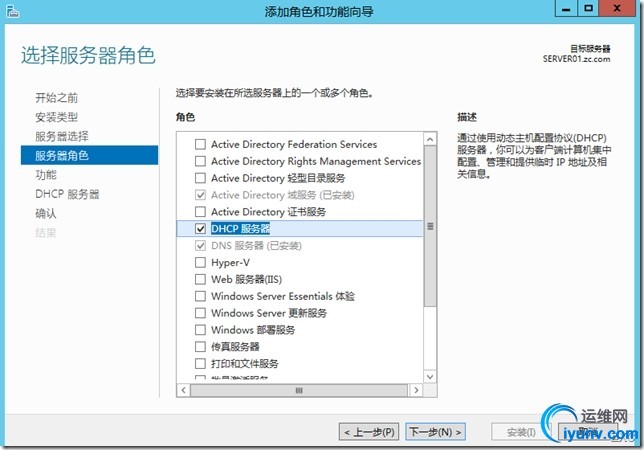Go to 功能 wizard step
This screenshot has width=644, height=450.
click(x=46, y=175)
